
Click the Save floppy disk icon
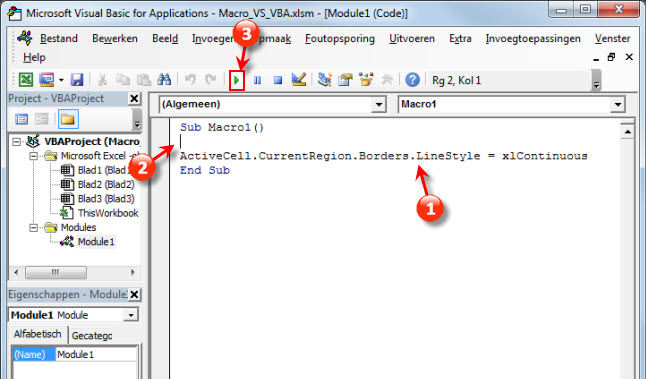[x=77, y=80]
